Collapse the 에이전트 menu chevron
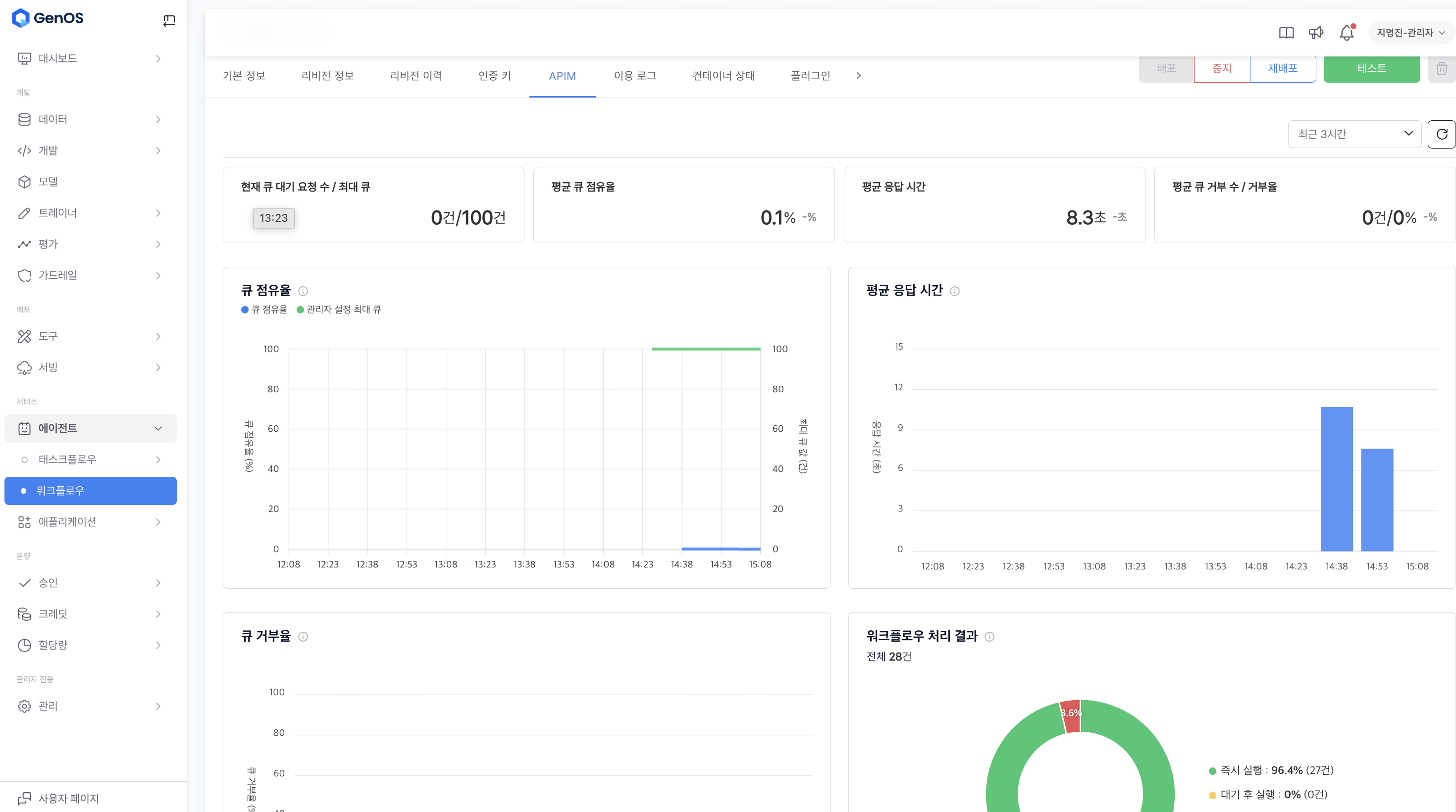The width and height of the screenshot is (1456, 812). [x=158, y=428]
